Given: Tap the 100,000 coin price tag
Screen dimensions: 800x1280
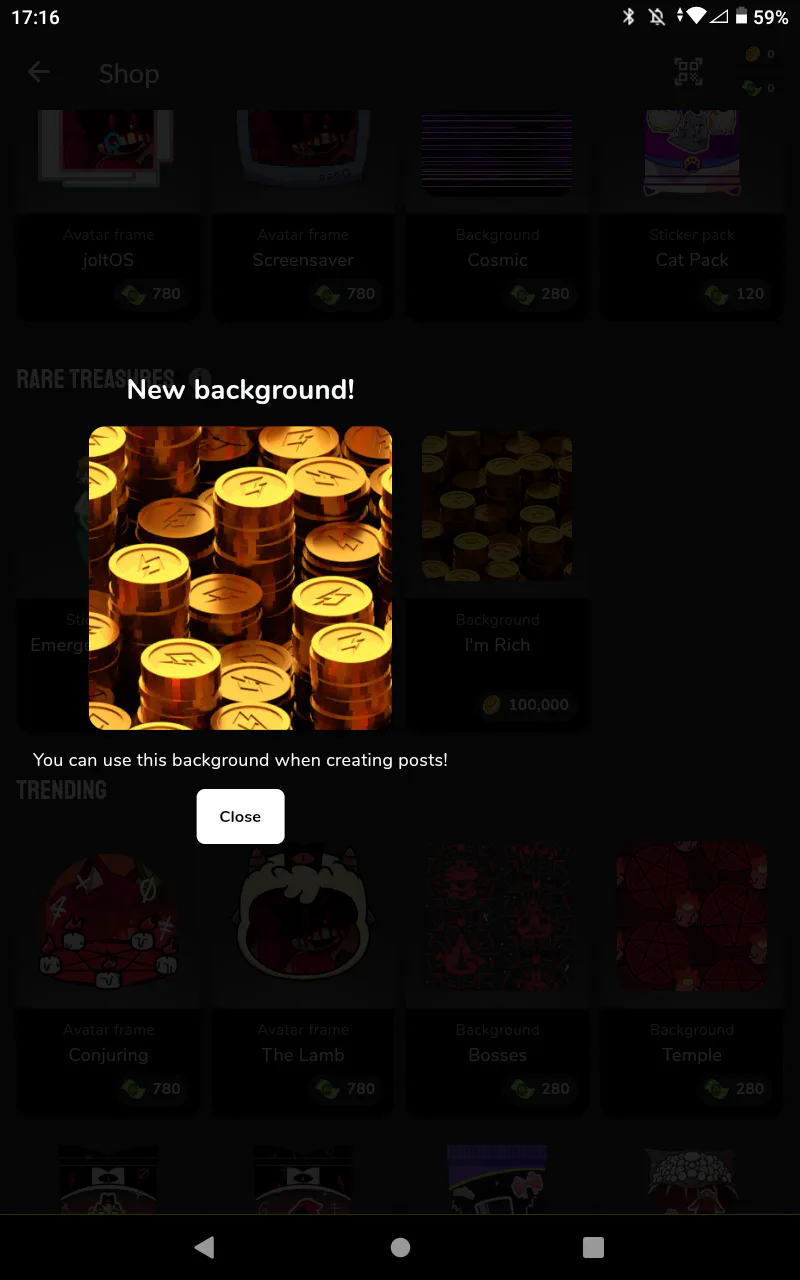Looking at the screenshot, I should [x=526, y=705].
